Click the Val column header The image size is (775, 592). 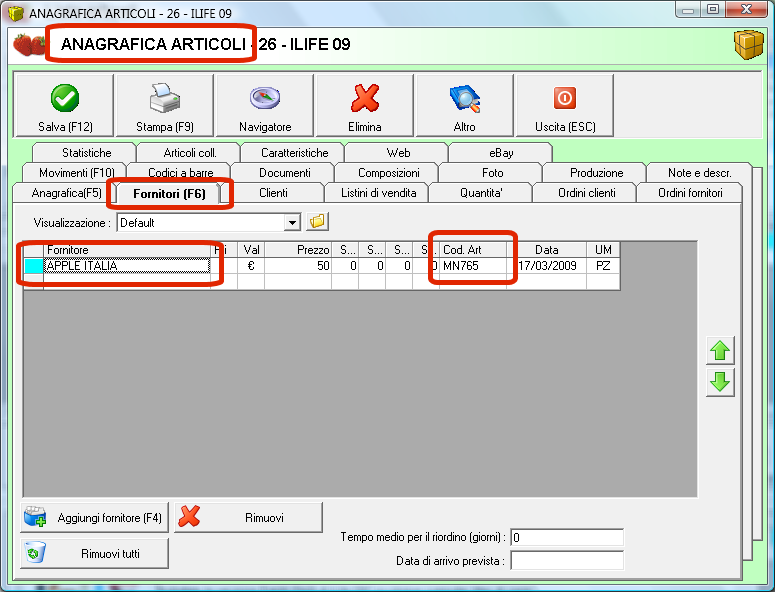pos(251,250)
